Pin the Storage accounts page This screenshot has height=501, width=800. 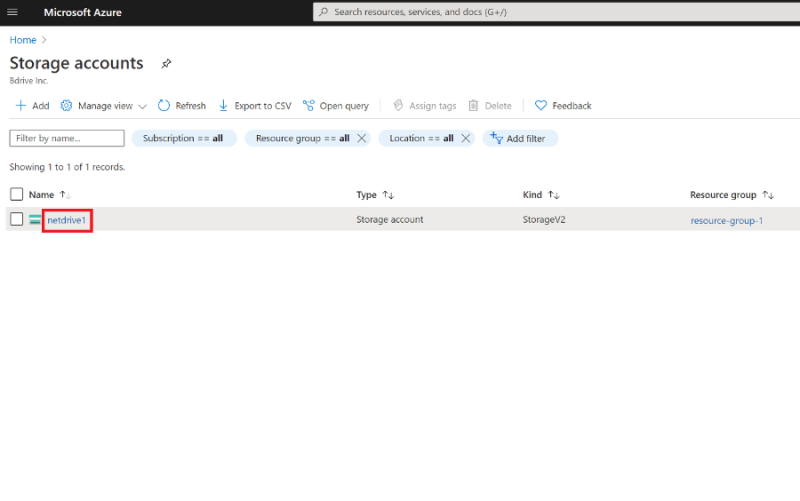(166, 64)
